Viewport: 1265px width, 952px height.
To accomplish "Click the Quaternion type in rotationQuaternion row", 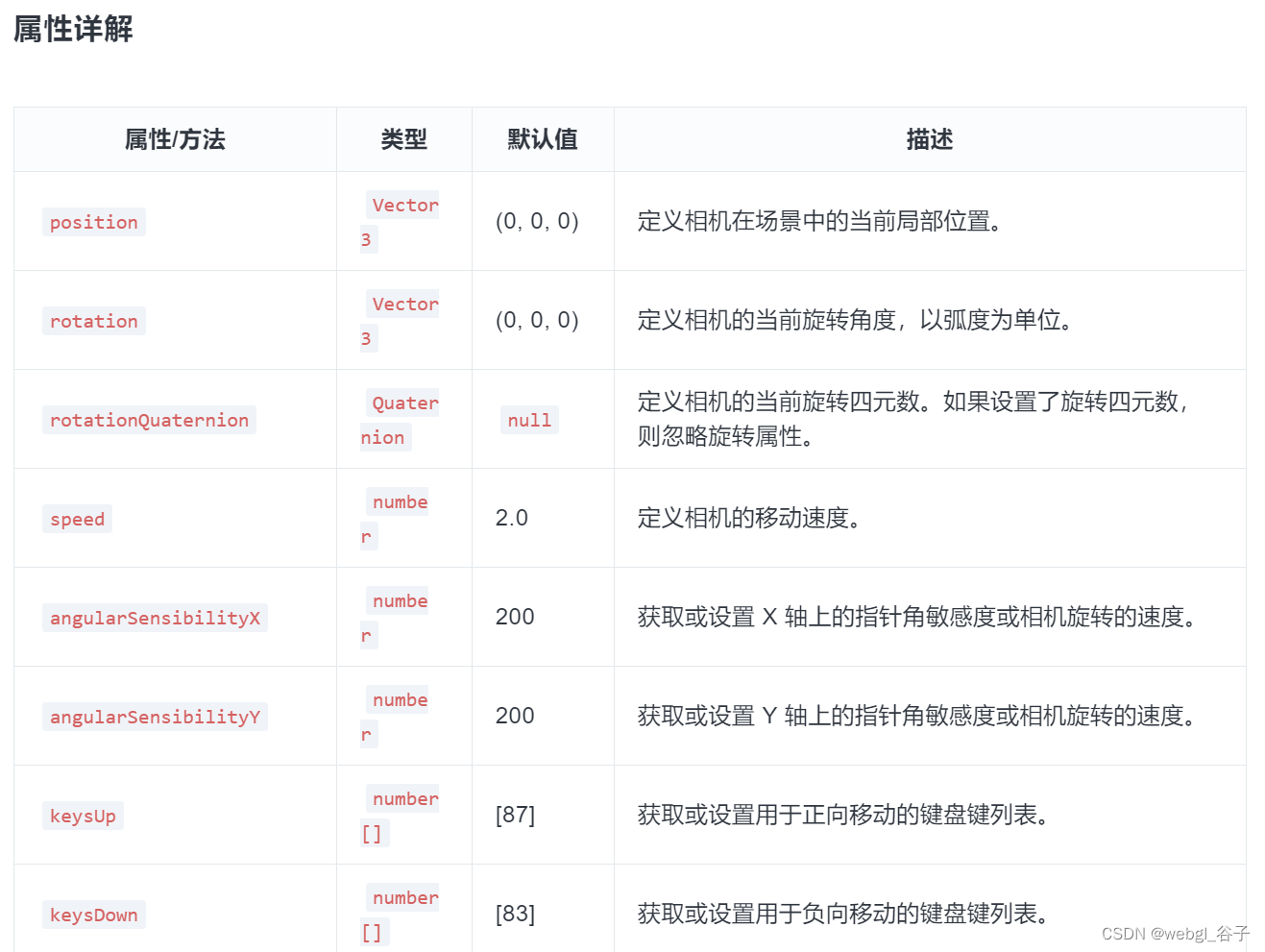I will [x=400, y=420].
